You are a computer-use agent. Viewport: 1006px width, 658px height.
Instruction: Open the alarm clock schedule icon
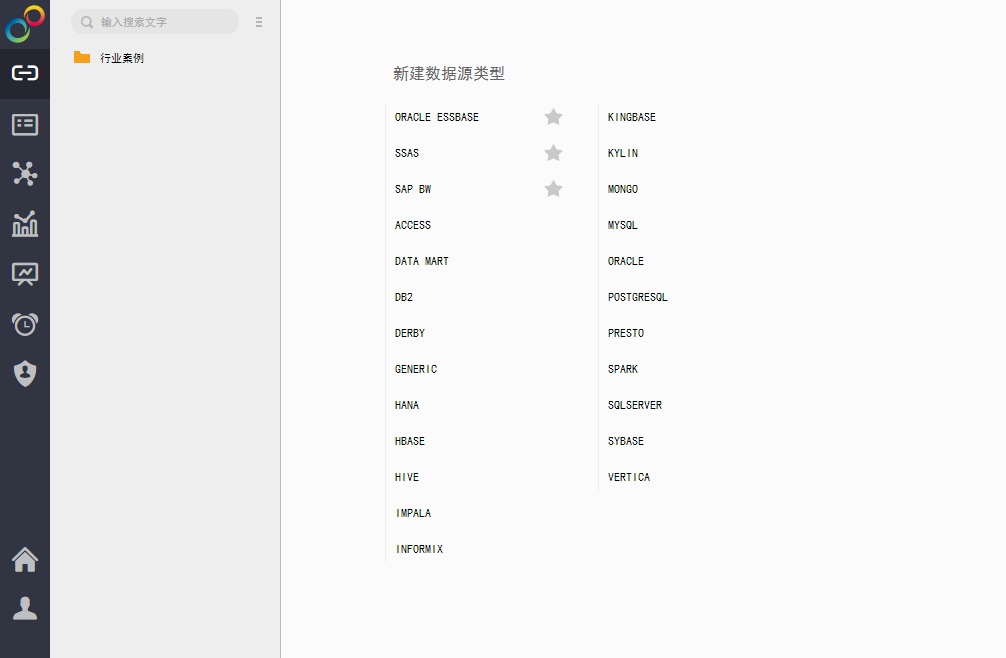[25, 324]
